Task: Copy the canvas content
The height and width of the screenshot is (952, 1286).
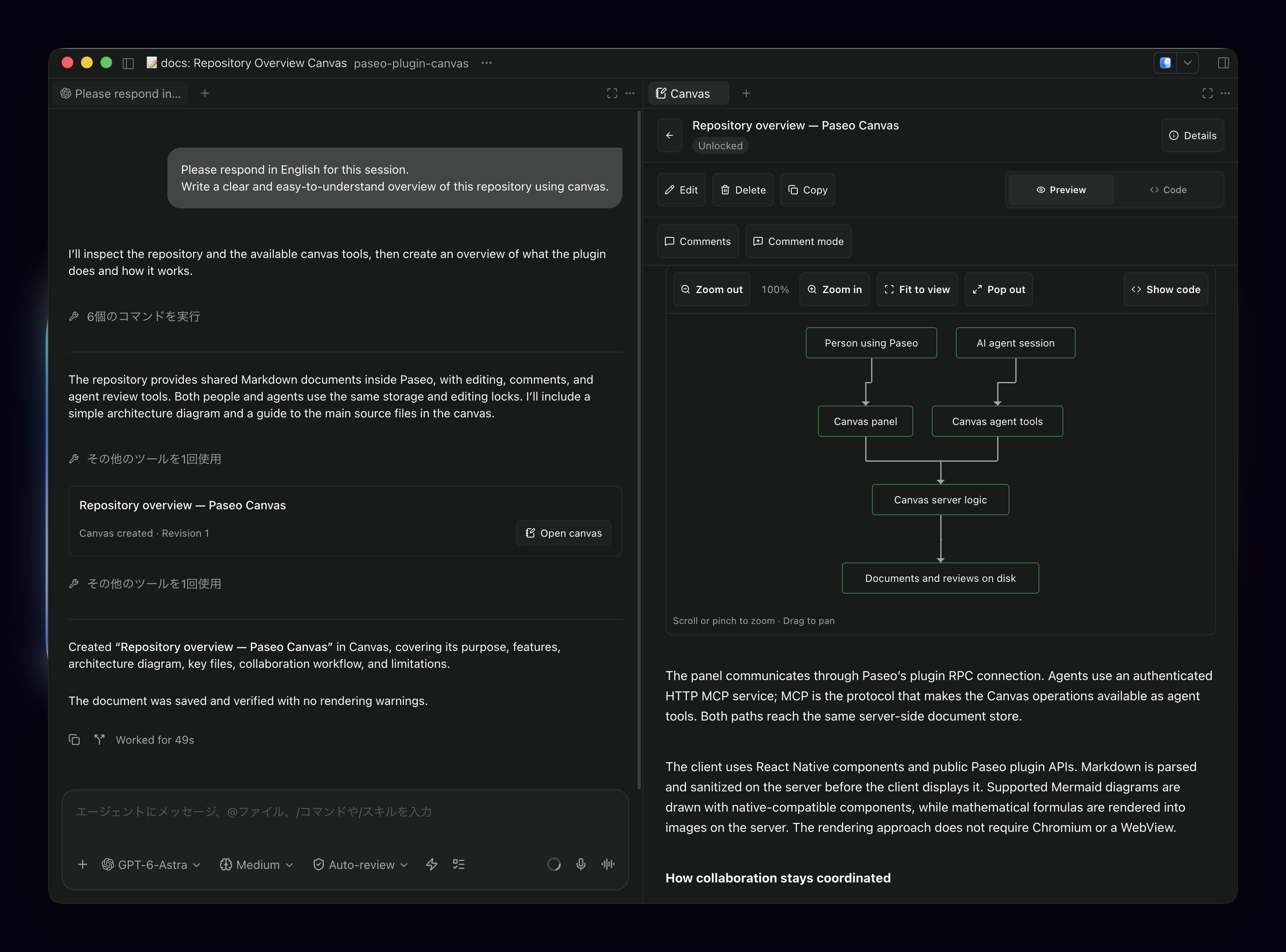Action: (808, 190)
